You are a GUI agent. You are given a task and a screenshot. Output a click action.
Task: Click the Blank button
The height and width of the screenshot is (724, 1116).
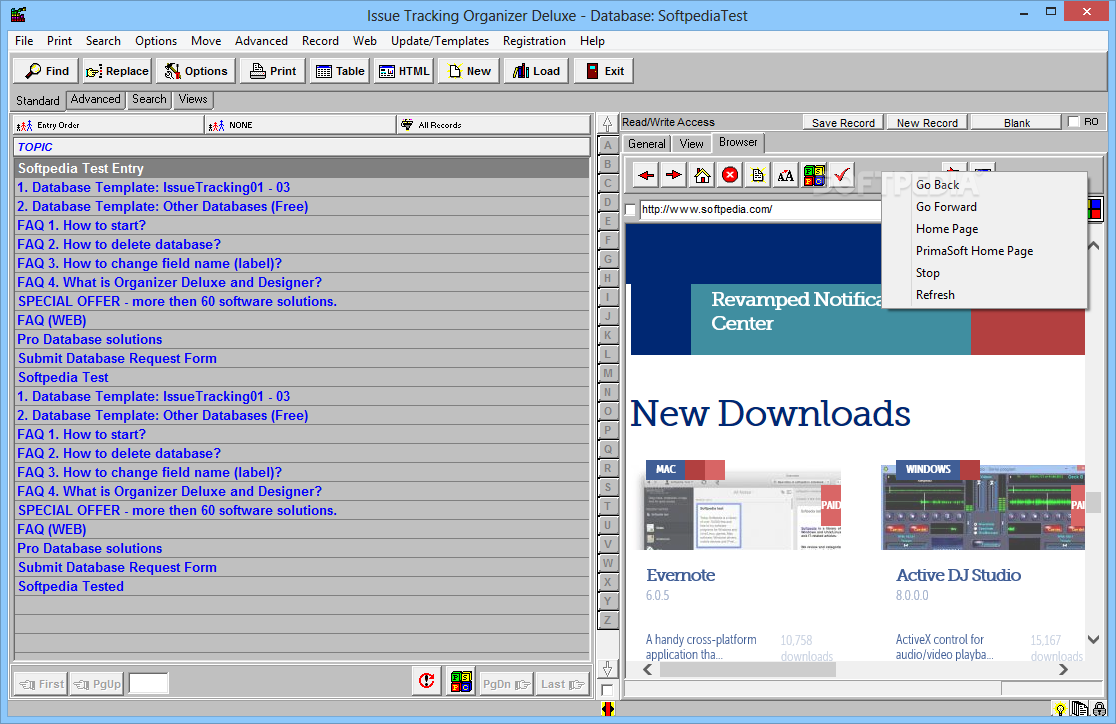pyautogui.click(x=1016, y=122)
